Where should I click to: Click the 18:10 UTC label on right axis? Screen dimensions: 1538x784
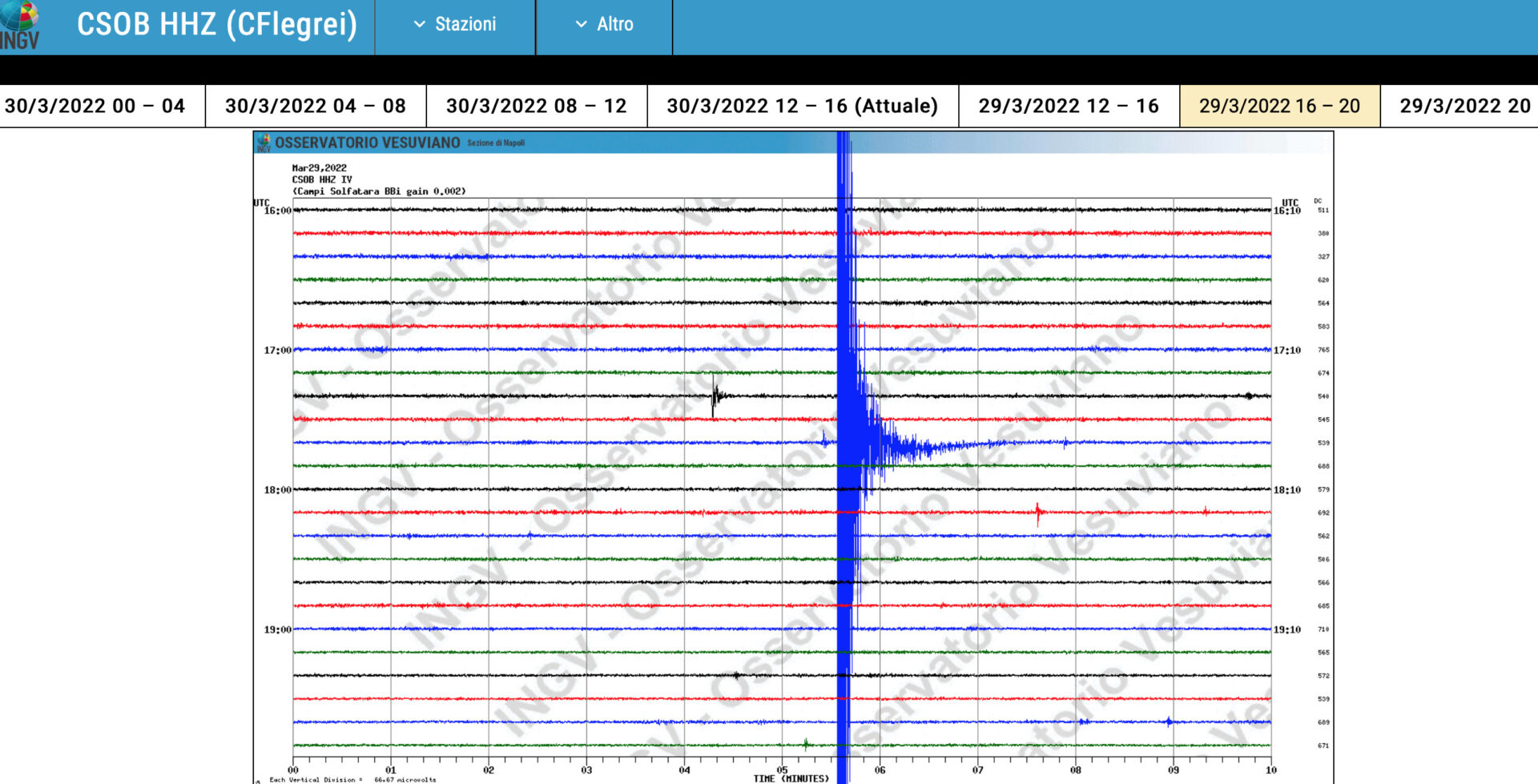click(1287, 490)
